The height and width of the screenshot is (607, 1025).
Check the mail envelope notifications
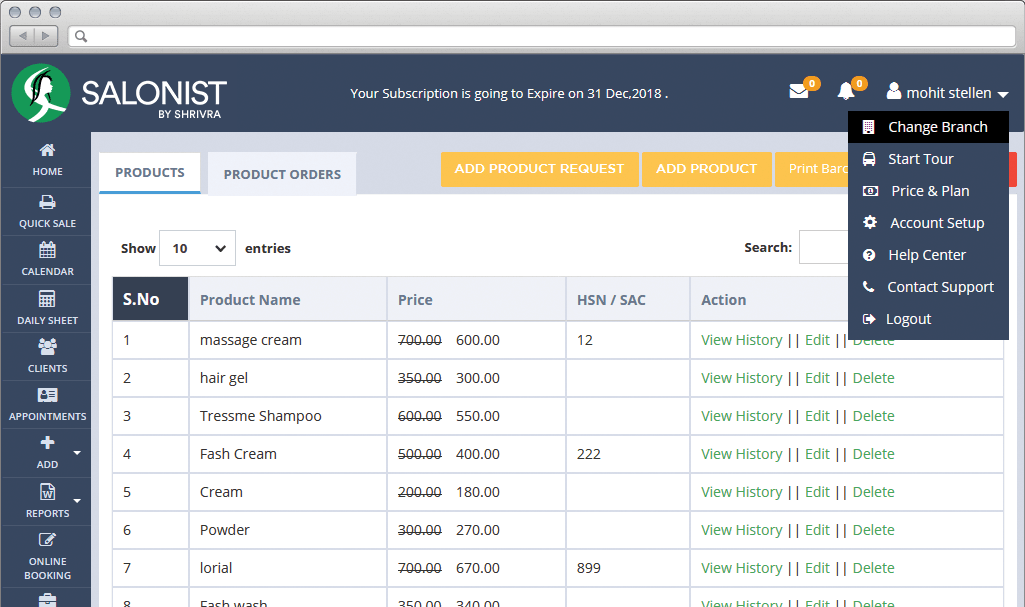coord(799,91)
